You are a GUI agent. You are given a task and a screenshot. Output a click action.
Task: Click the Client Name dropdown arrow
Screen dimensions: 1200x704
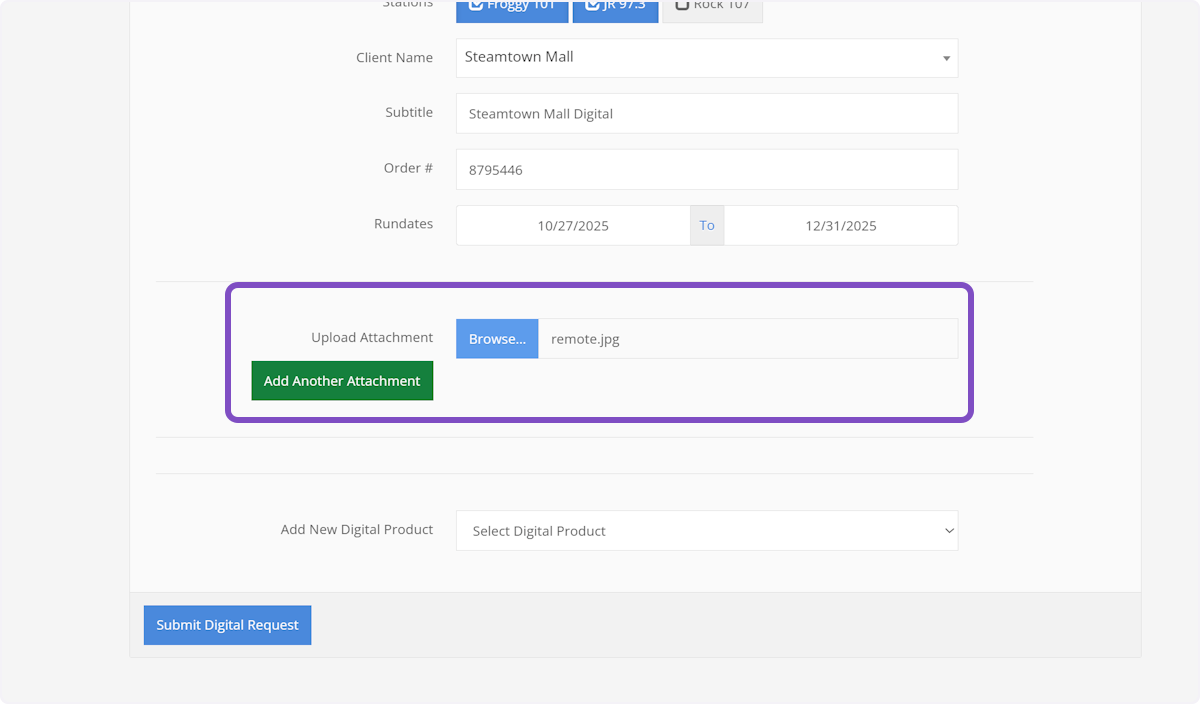(946, 58)
